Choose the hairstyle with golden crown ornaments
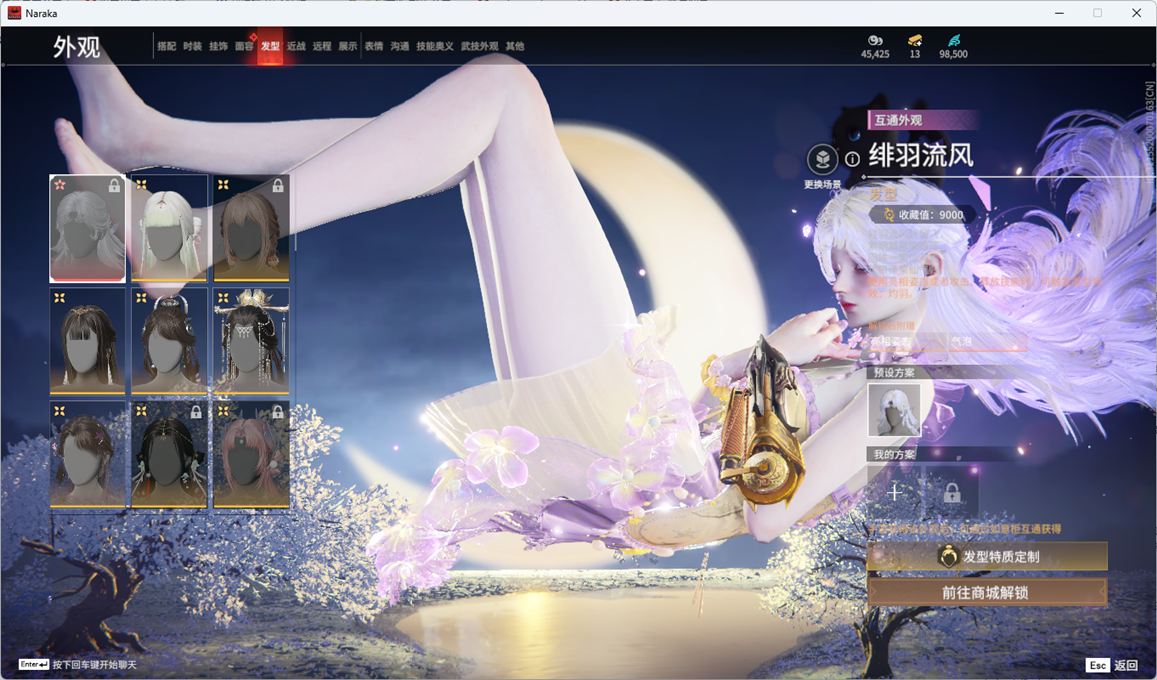 click(251, 342)
